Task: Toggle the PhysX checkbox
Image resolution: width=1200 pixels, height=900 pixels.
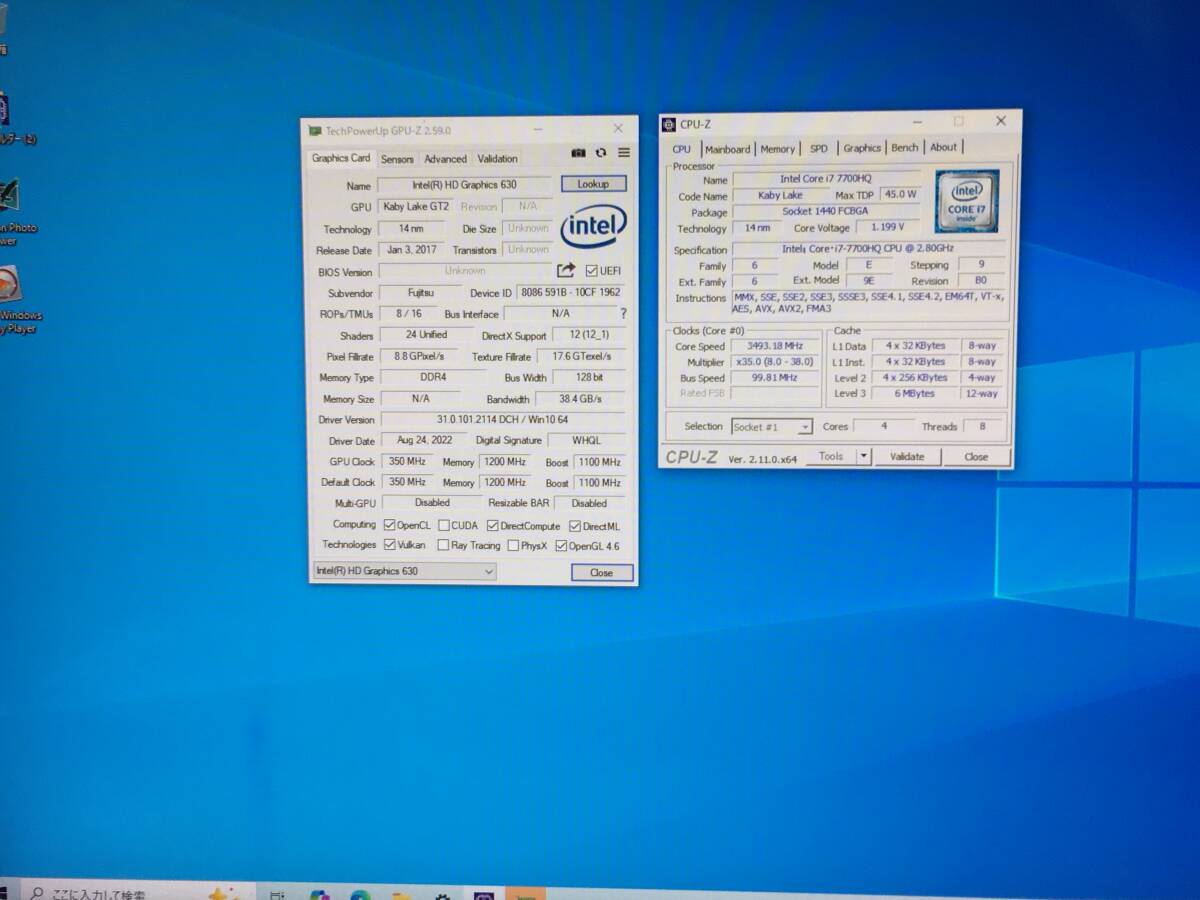Action: (x=513, y=546)
